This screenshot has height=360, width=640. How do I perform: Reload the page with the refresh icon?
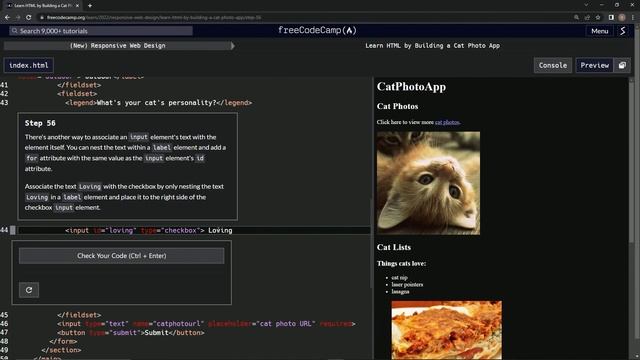pyautogui.click(x=29, y=18)
